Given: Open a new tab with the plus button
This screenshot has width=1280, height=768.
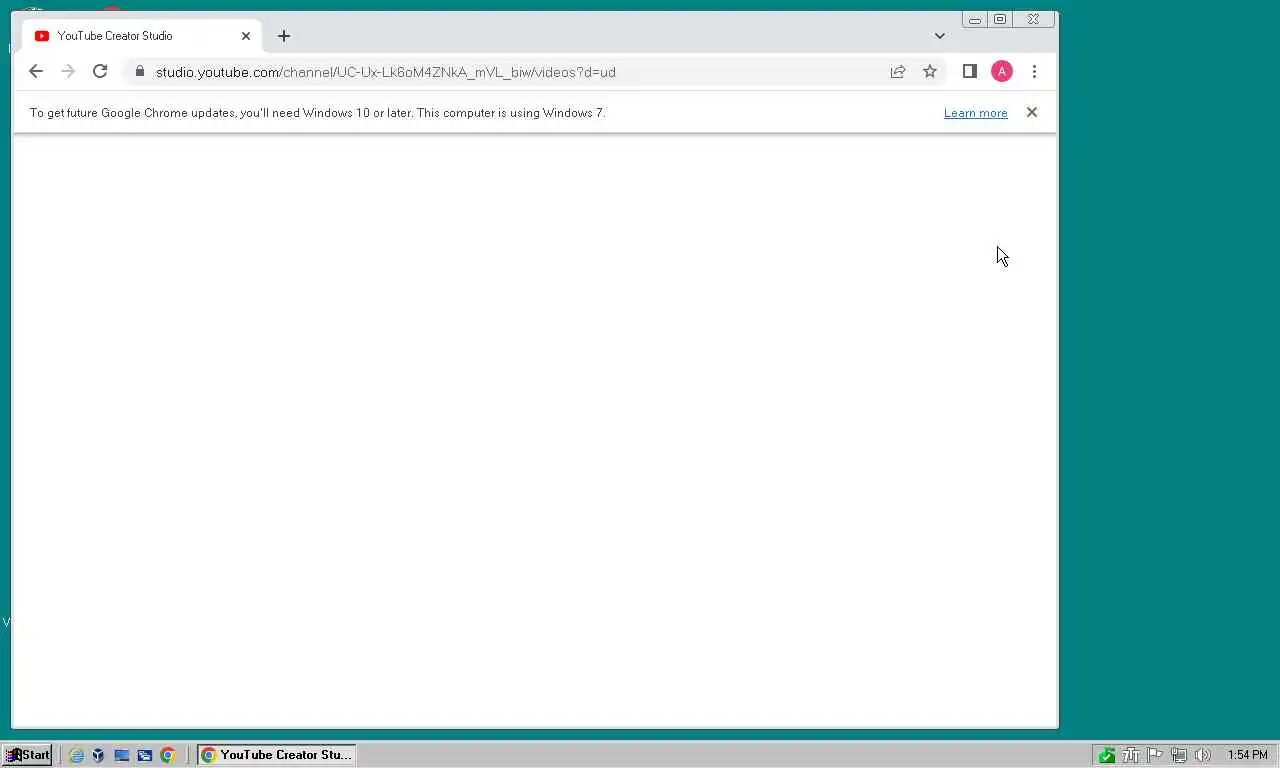Looking at the screenshot, I should click(x=284, y=36).
